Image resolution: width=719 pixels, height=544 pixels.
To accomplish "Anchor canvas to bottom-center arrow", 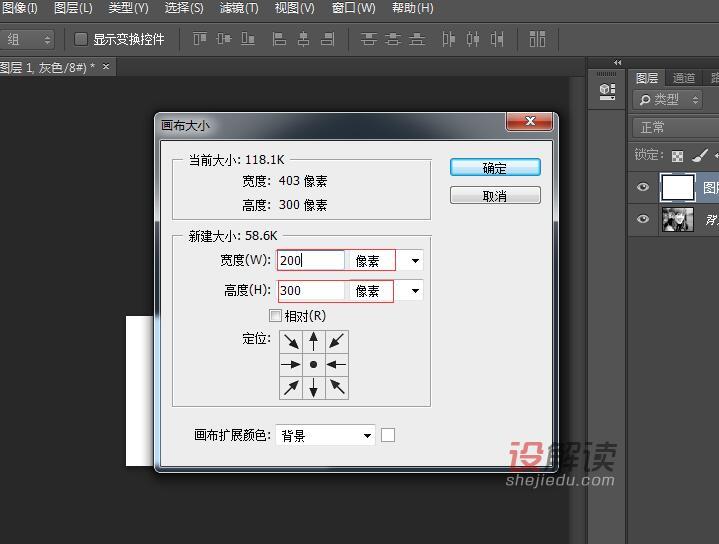I will click(x=314, y=388).
